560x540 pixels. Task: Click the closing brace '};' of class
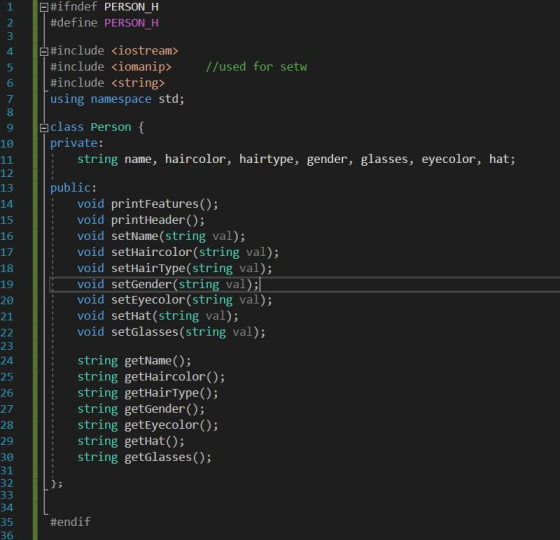56,484
